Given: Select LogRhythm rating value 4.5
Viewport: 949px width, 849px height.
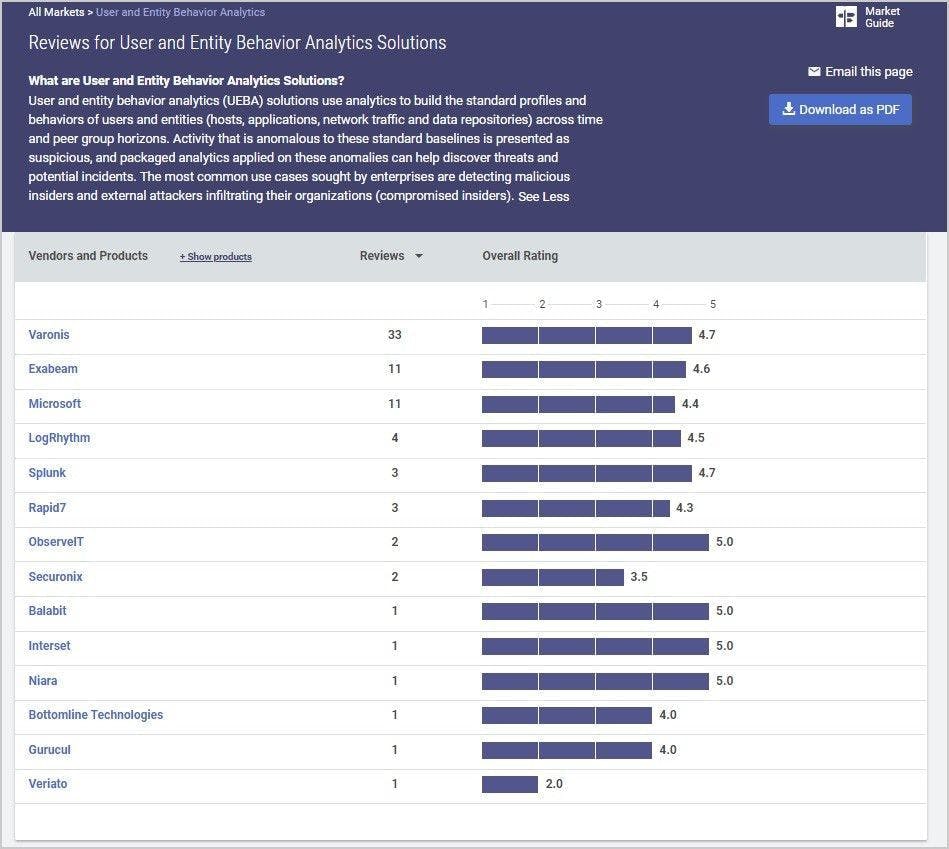Looking at the screenshot, I should (x=696, y=438).
